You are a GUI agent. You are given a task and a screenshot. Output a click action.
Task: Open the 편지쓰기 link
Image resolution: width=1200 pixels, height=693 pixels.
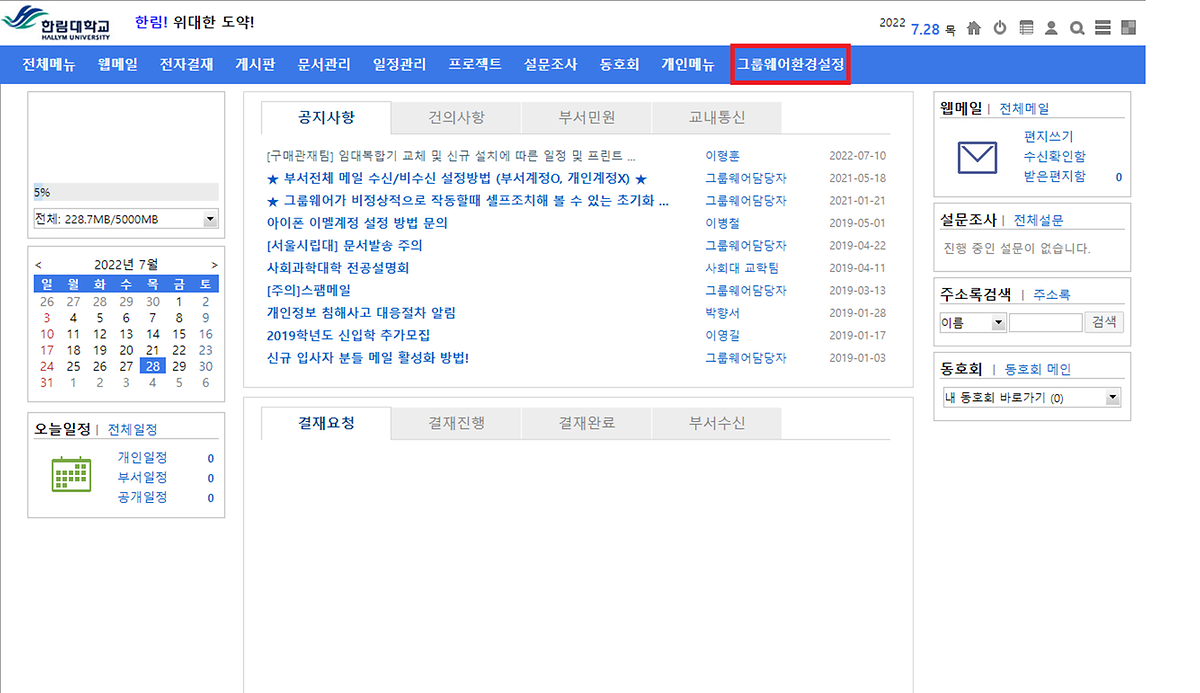tap(1048, 137)
